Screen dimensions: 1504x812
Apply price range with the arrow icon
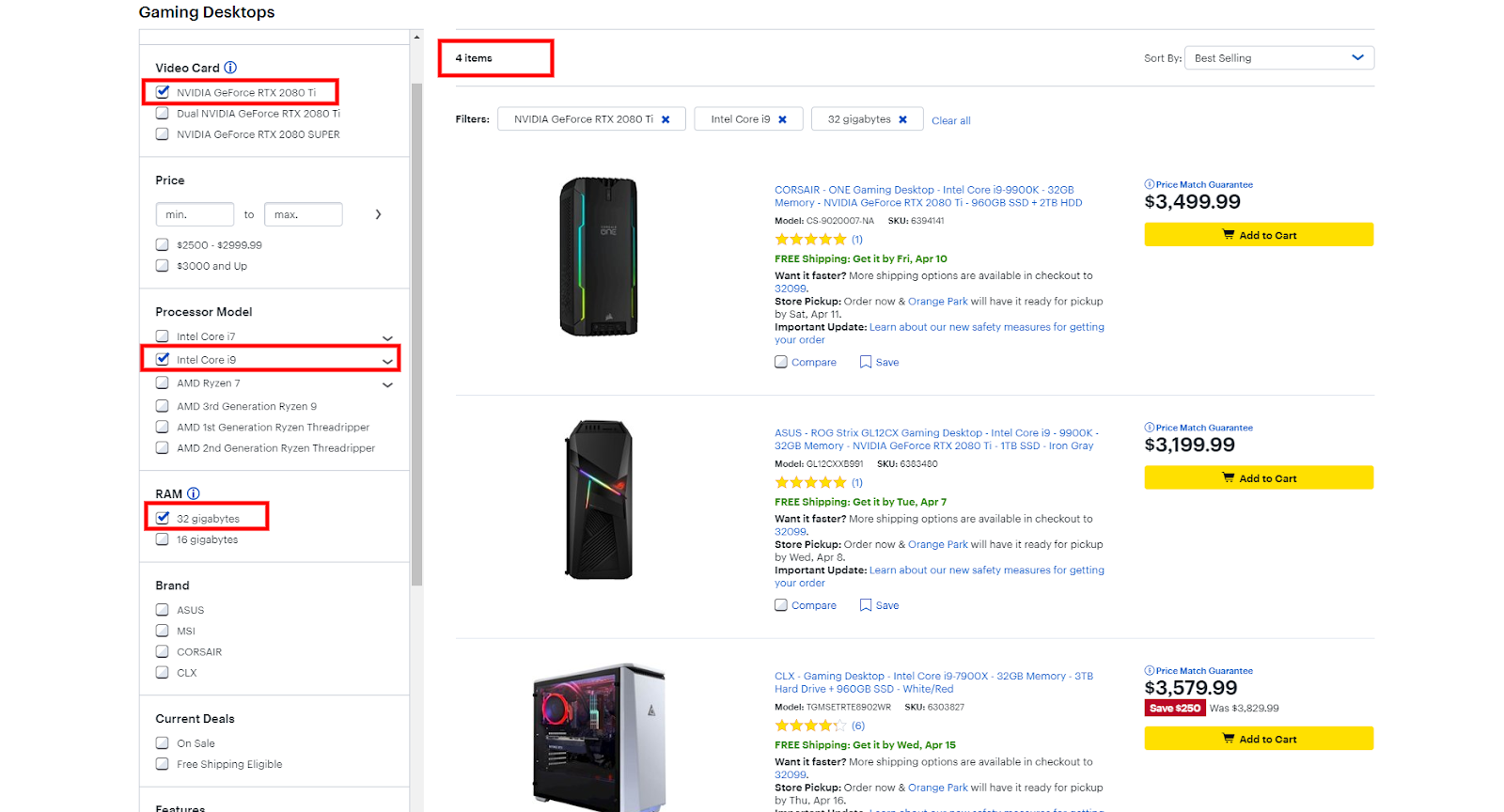(x=378, y=214)
